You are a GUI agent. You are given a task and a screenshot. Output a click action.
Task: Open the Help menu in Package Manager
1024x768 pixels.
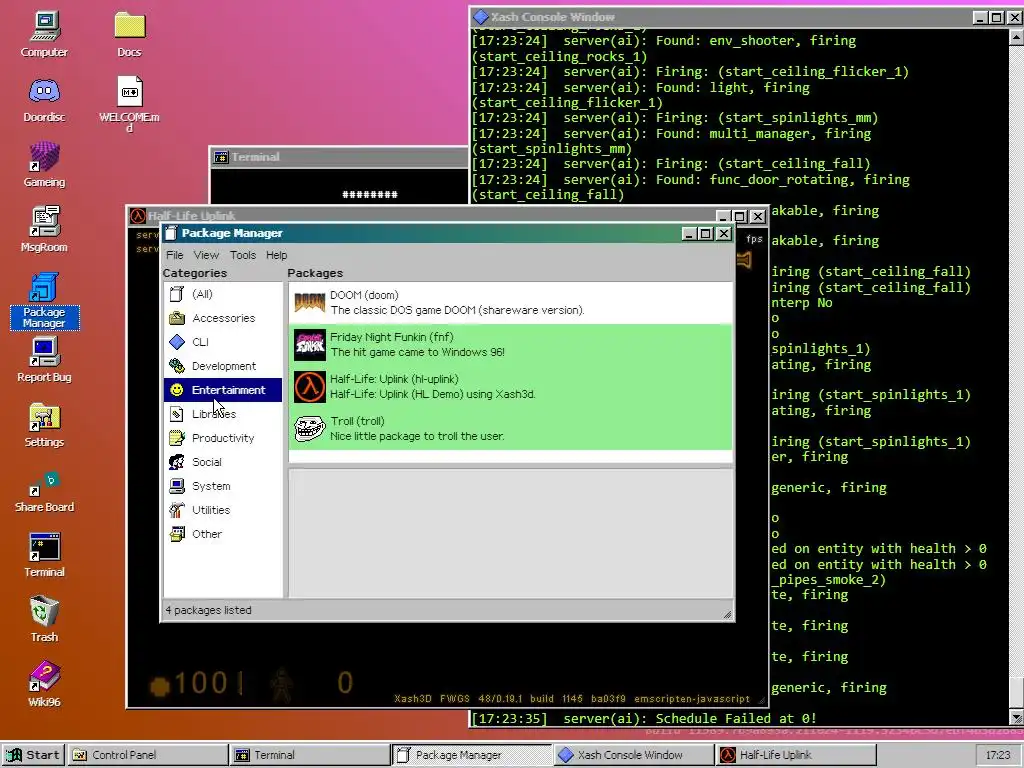276,255
